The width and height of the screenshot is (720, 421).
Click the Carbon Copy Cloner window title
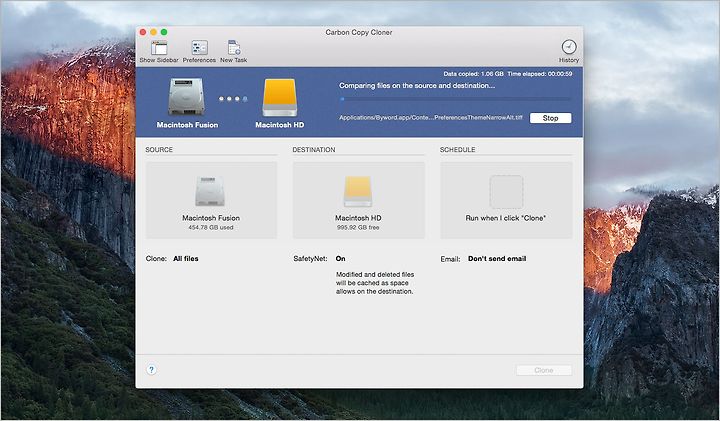(359, 32)
